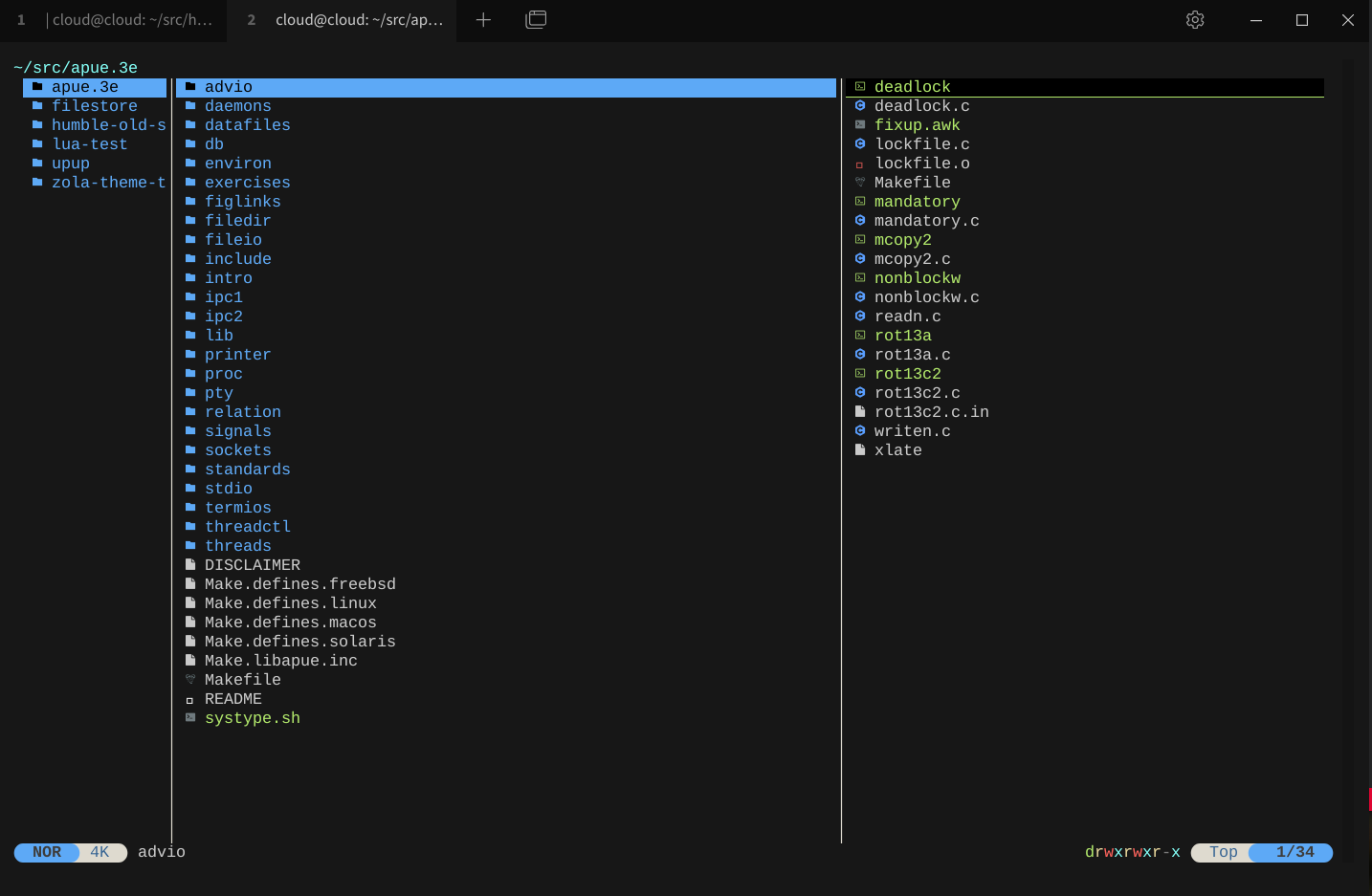1372x896 pixels.
Task: Click the folder icon next to daemons
Action: [190, 106]
